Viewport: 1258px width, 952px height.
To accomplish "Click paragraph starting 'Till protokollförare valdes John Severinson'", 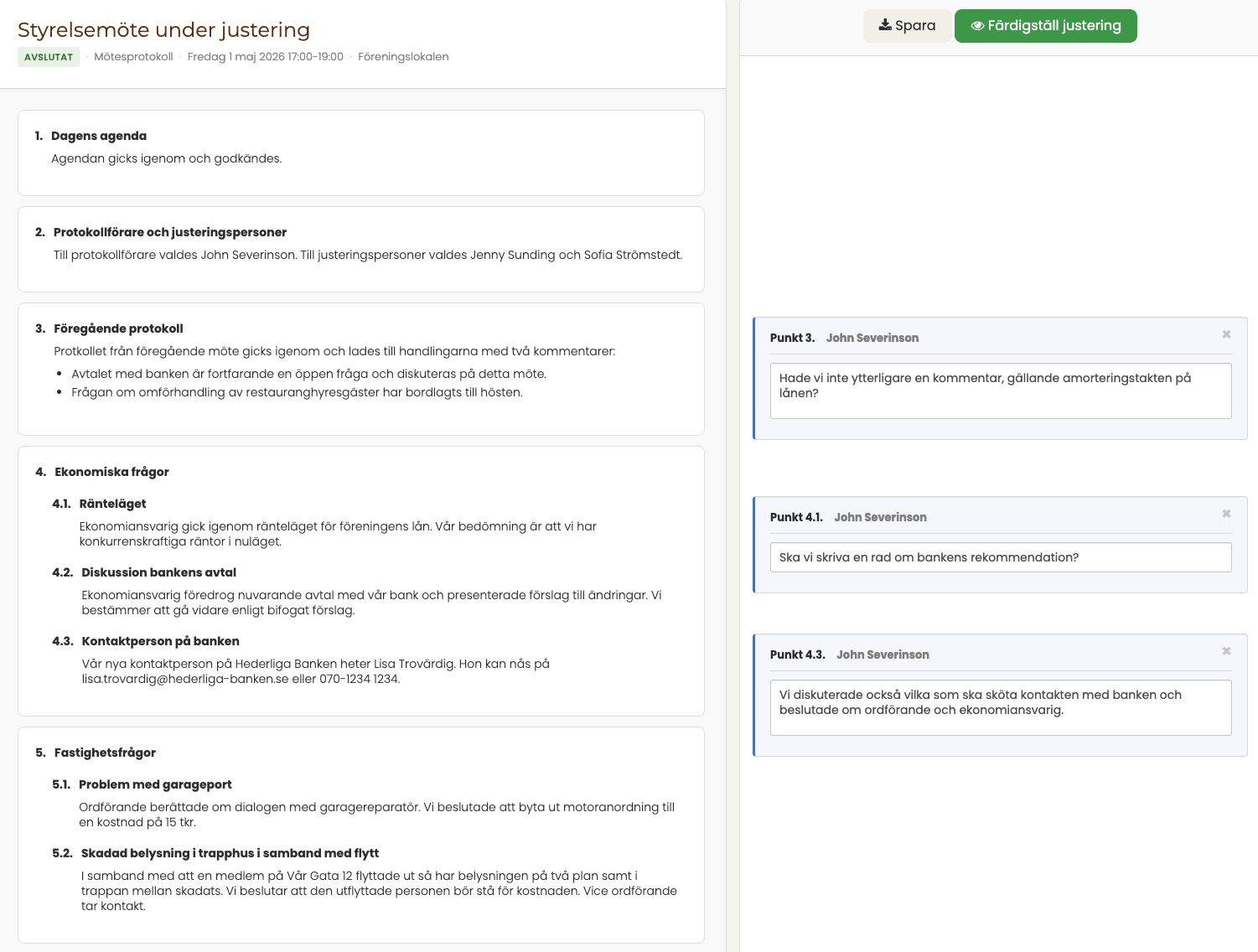I will (x=368, y=255).
